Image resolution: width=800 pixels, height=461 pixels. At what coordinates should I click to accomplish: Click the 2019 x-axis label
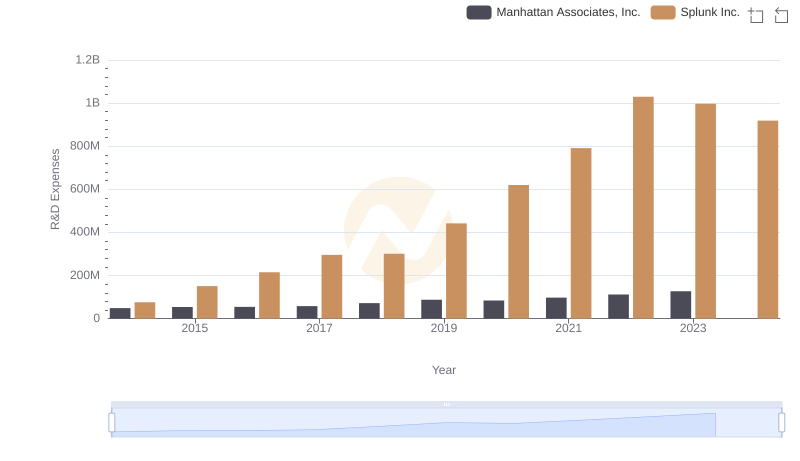tap(444, 328)
